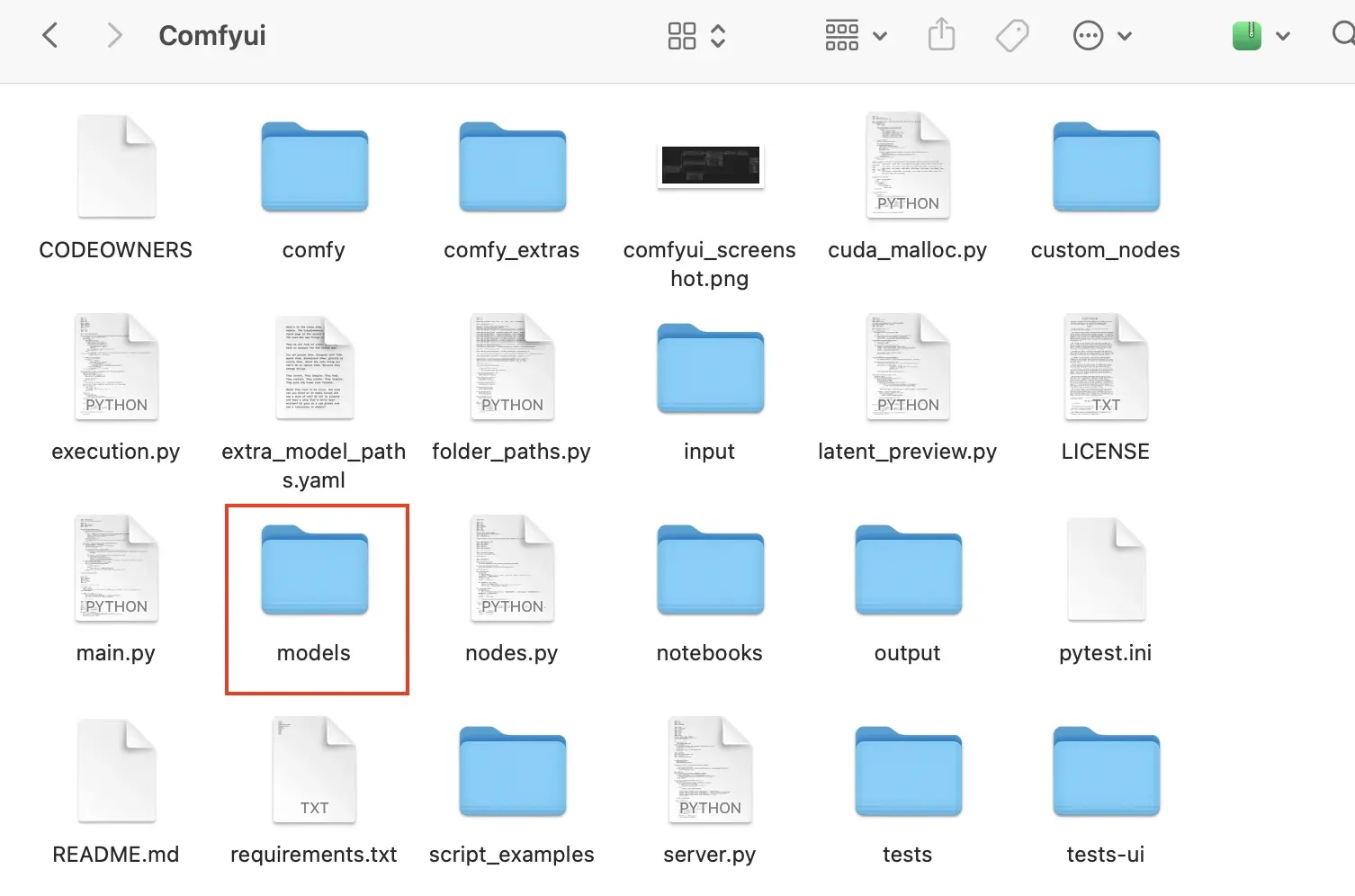Viewport: 1355px width, 896px height.
Task: Select the cuda_malloc.py file icon
Action: point(908,166)
